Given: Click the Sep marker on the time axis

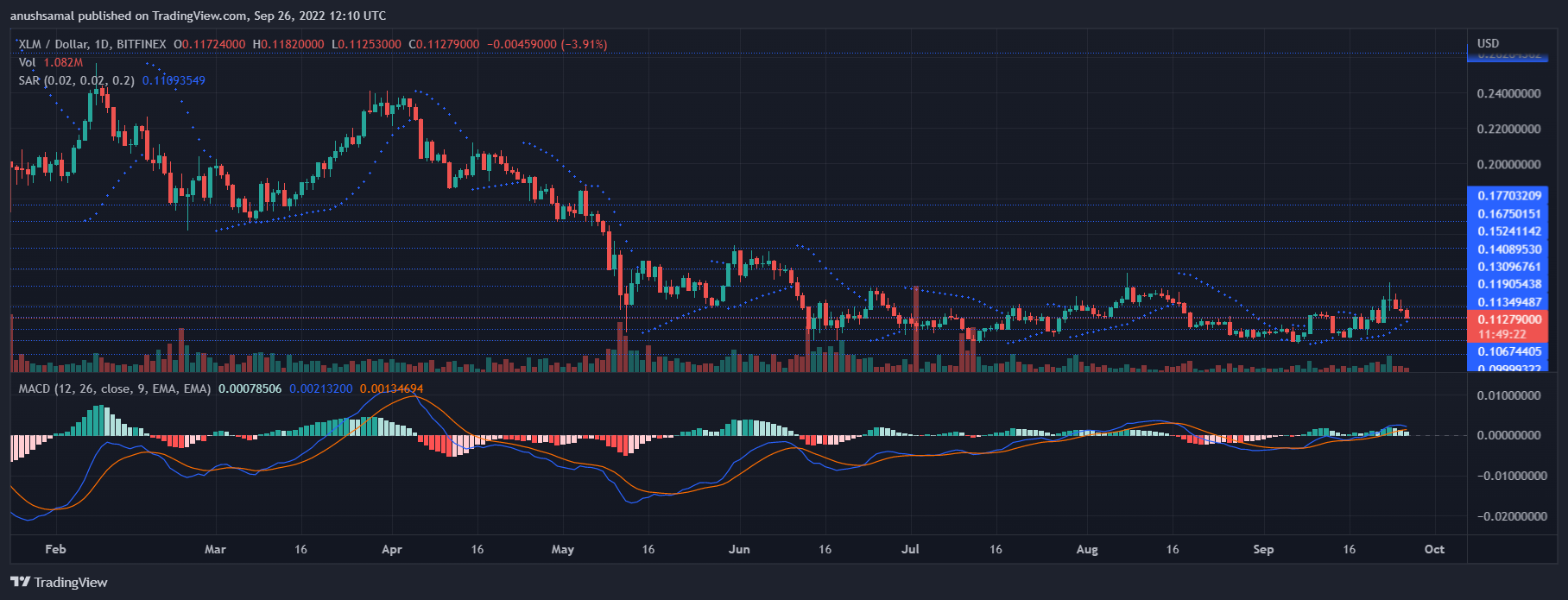Looking at the screenshot, I should coord(1263,549).
